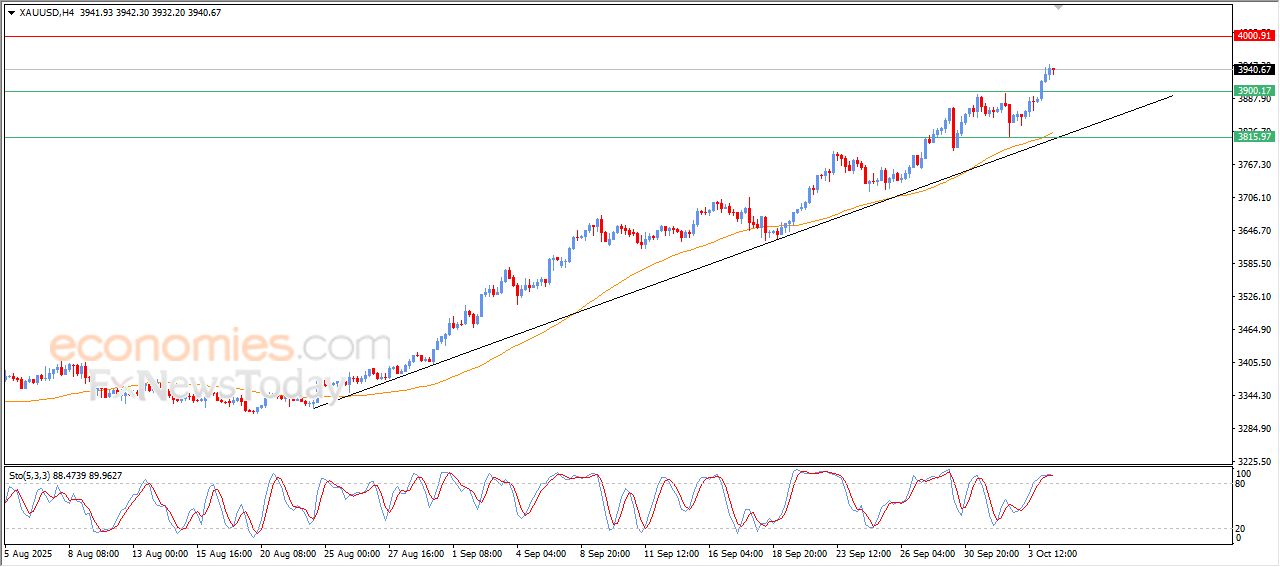This screenshot has width=1280, height=567.
Task: Select the green 3815.97 level label
Action: [1254, 137]
